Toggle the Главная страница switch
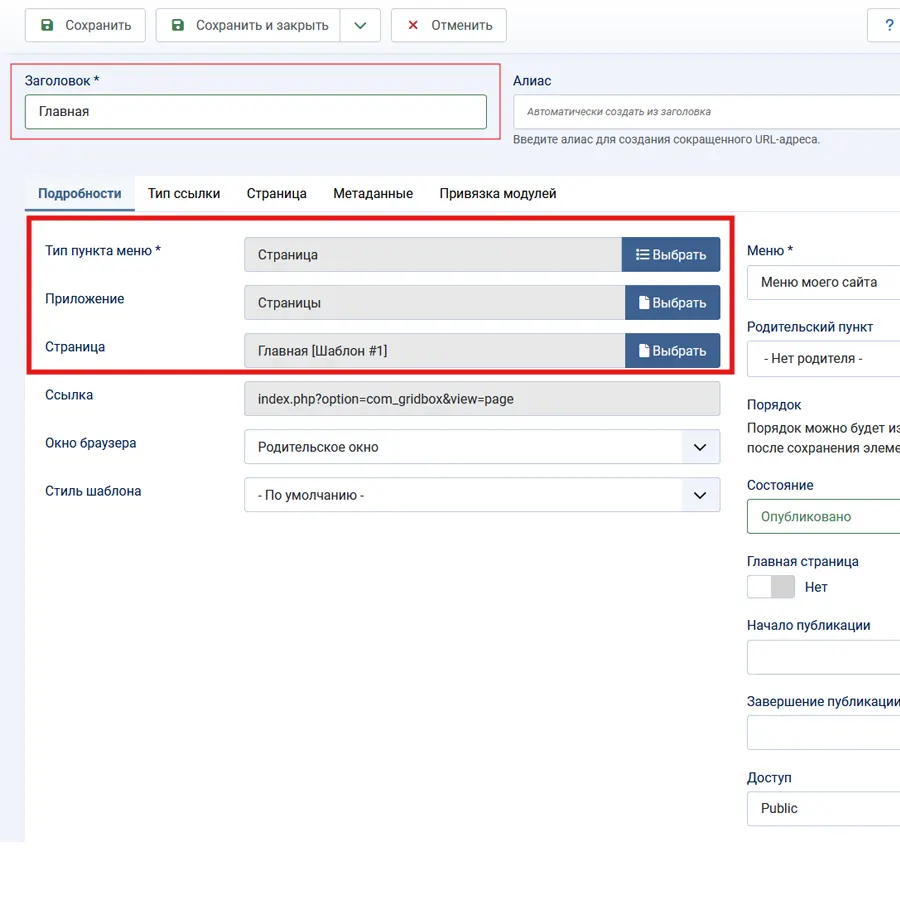 (771, 587)
